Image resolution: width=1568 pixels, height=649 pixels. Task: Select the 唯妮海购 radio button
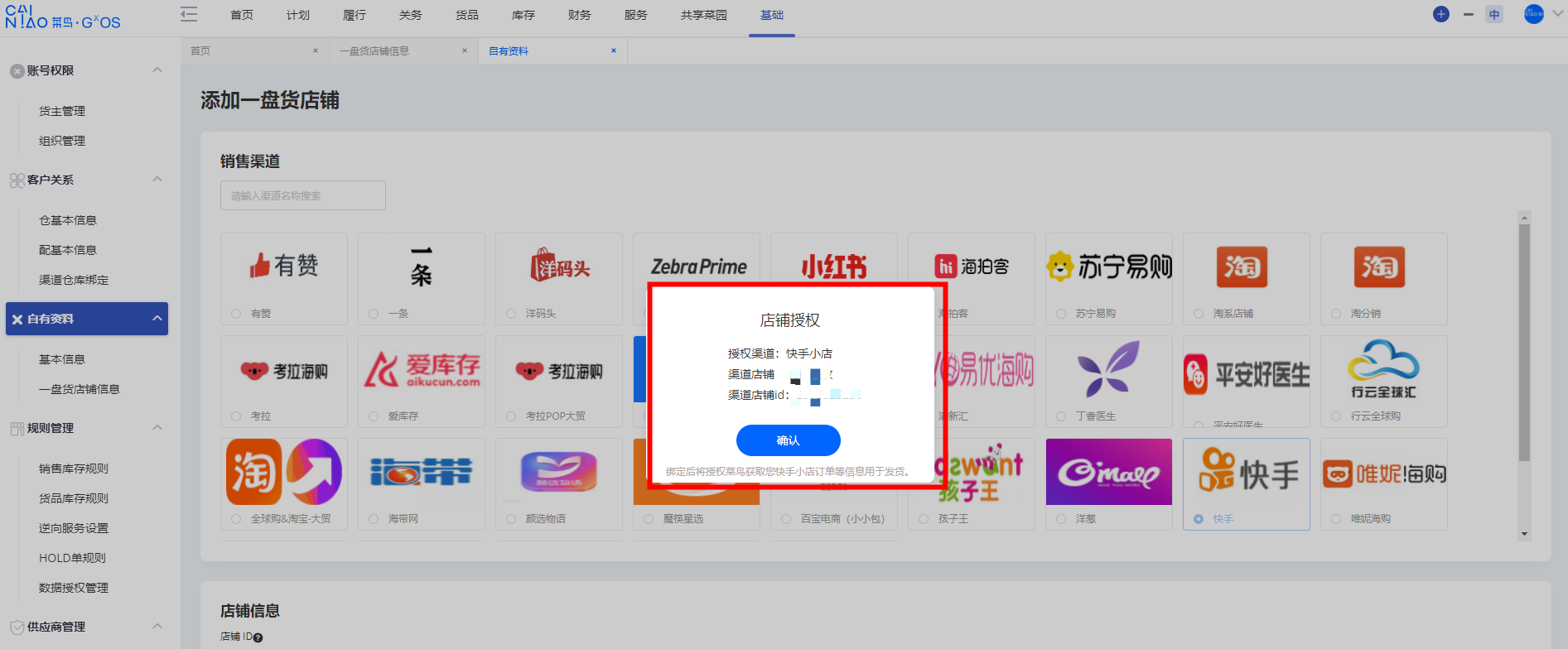coord(1336,519)
